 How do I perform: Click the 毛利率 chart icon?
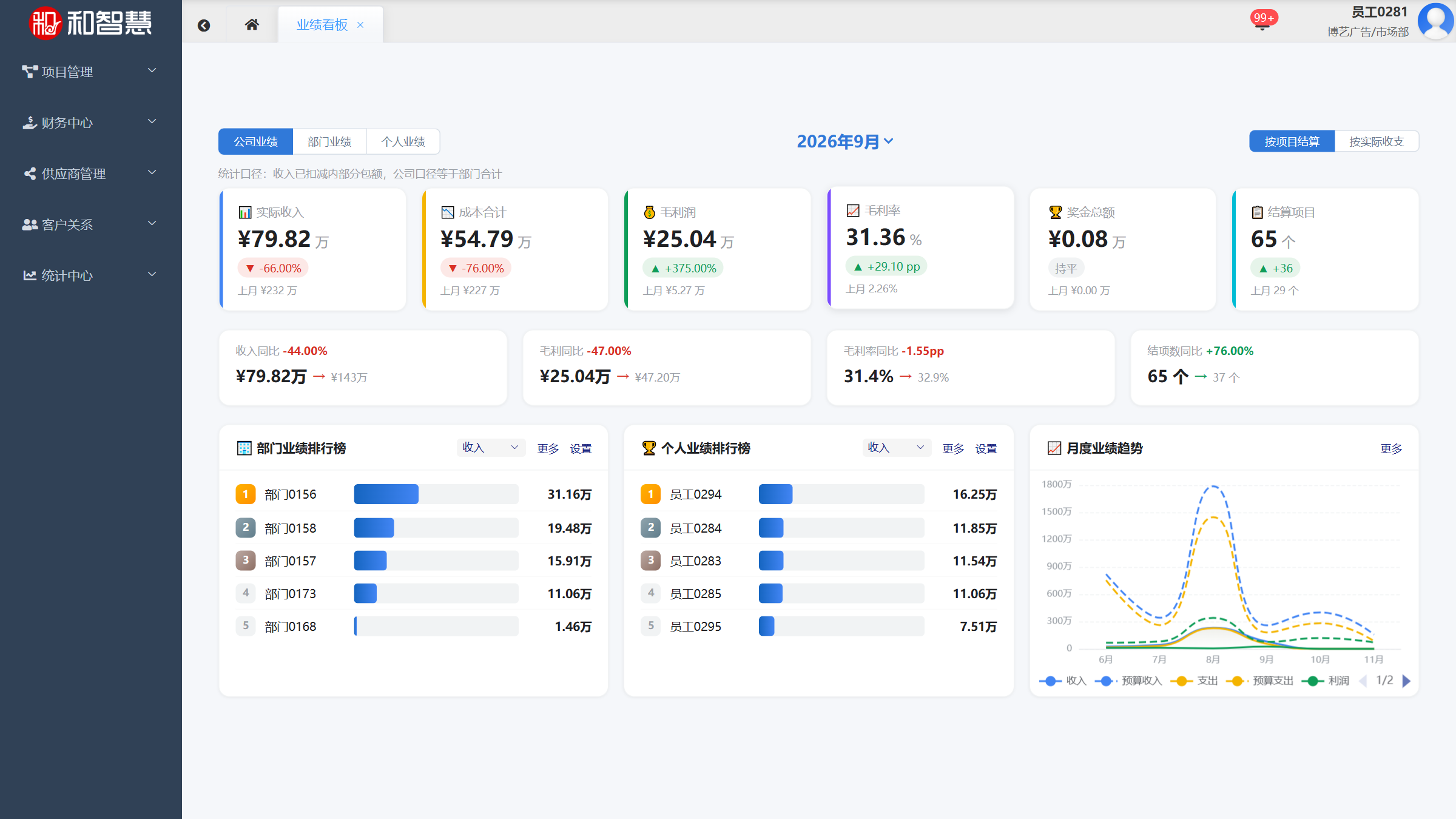point(853,211)
